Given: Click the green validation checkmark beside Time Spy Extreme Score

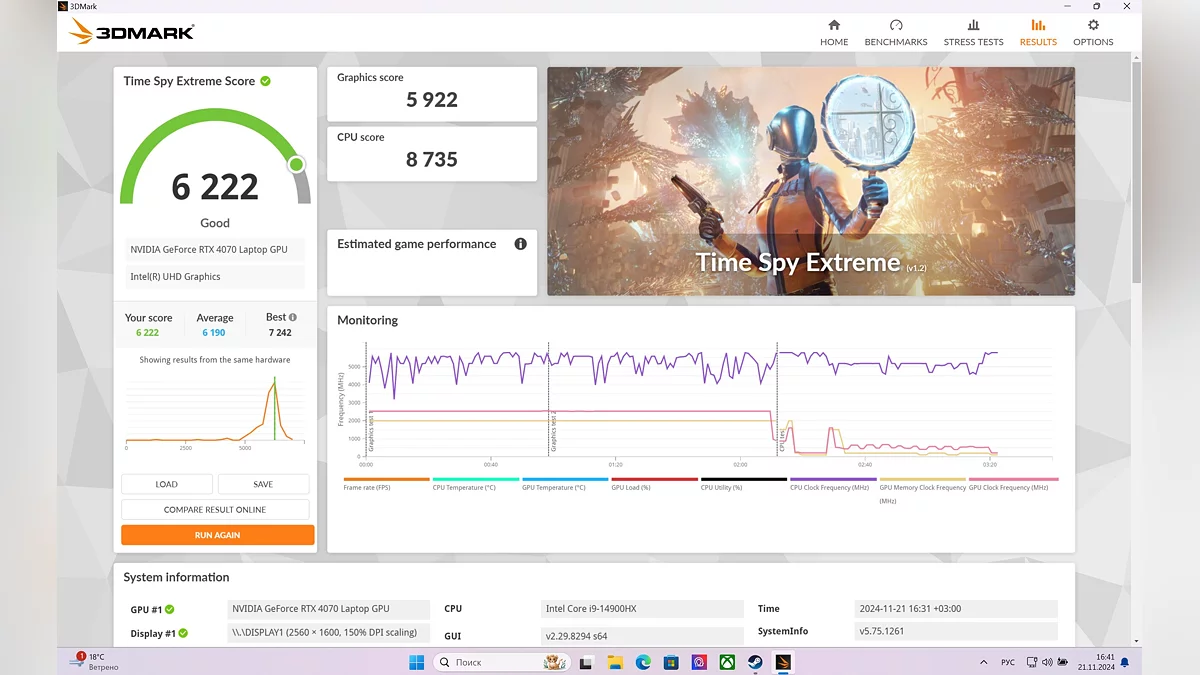Looking at the screenshot, I should click(266, 81).
